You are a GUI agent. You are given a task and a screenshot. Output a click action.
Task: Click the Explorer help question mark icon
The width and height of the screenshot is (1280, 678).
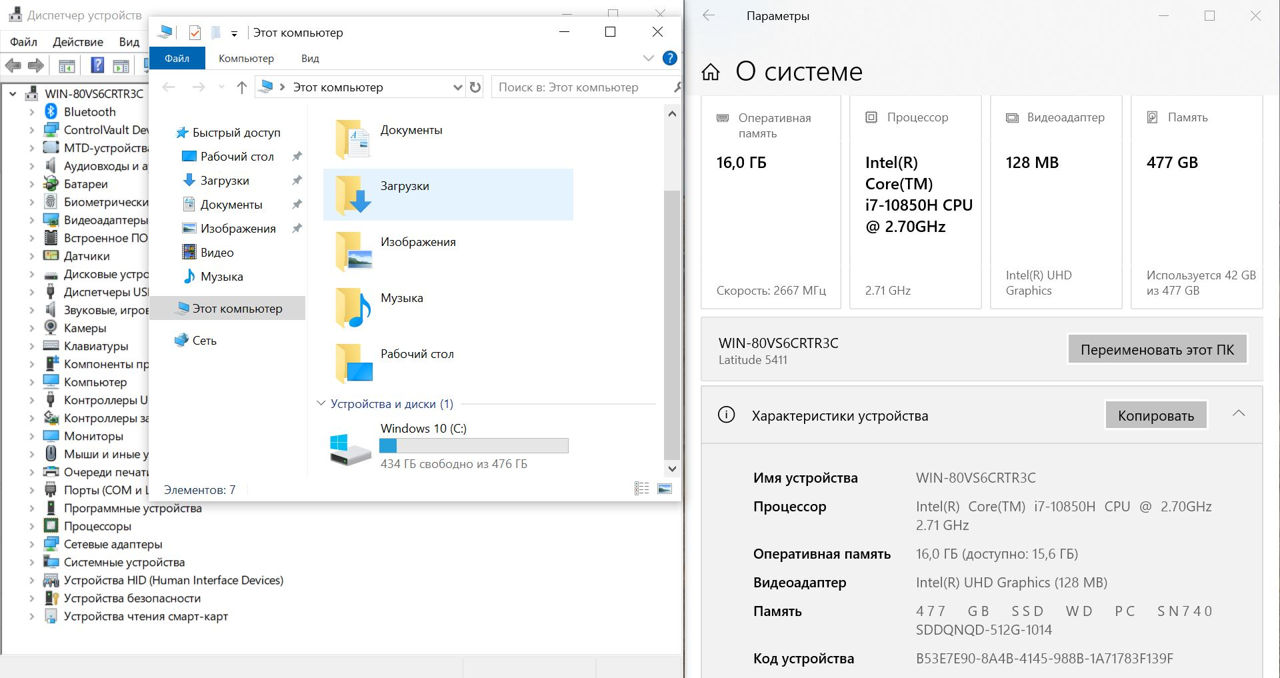coord(670,59)
